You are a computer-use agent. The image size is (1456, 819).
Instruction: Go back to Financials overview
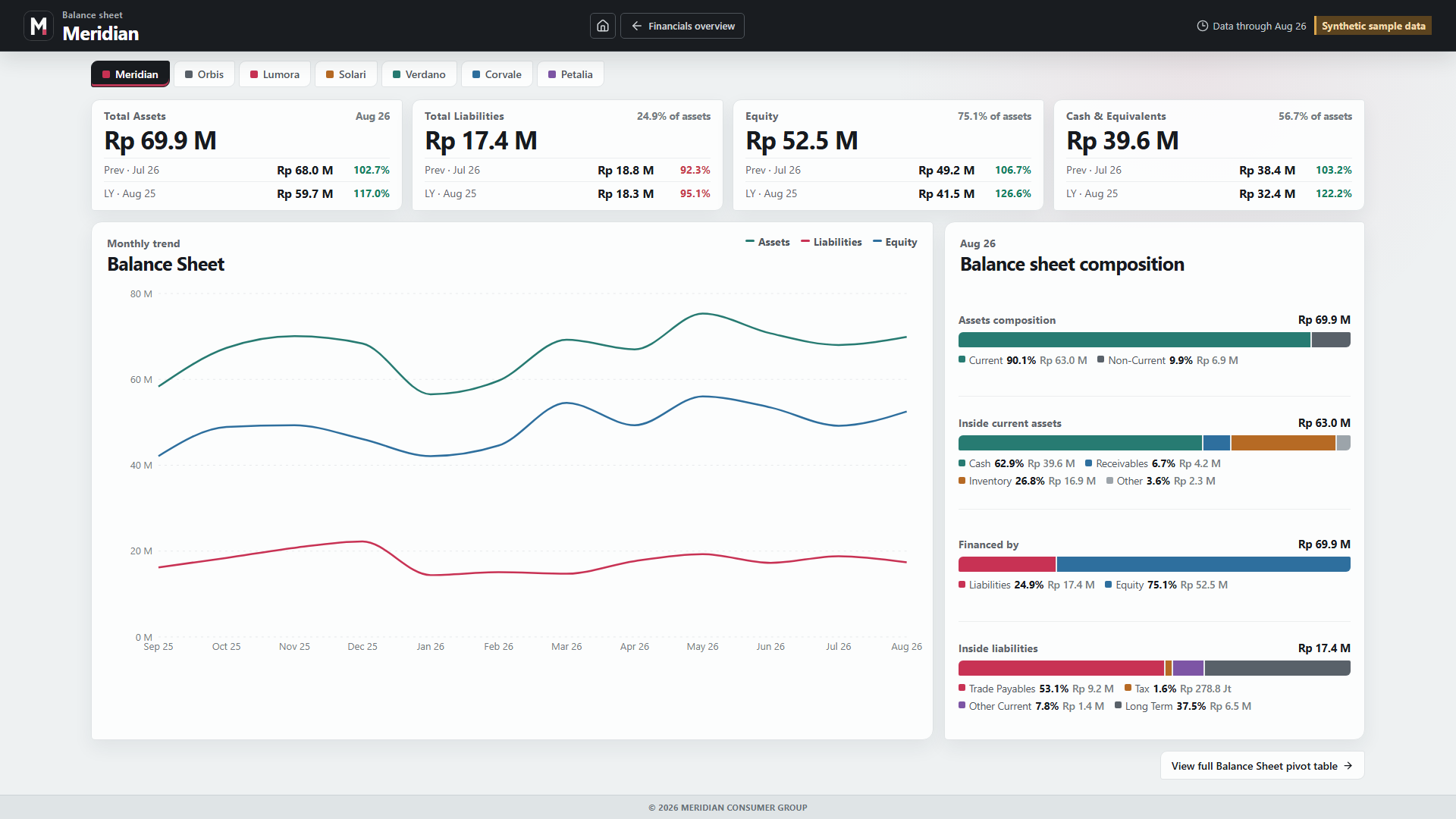click(x=682, y=26)
